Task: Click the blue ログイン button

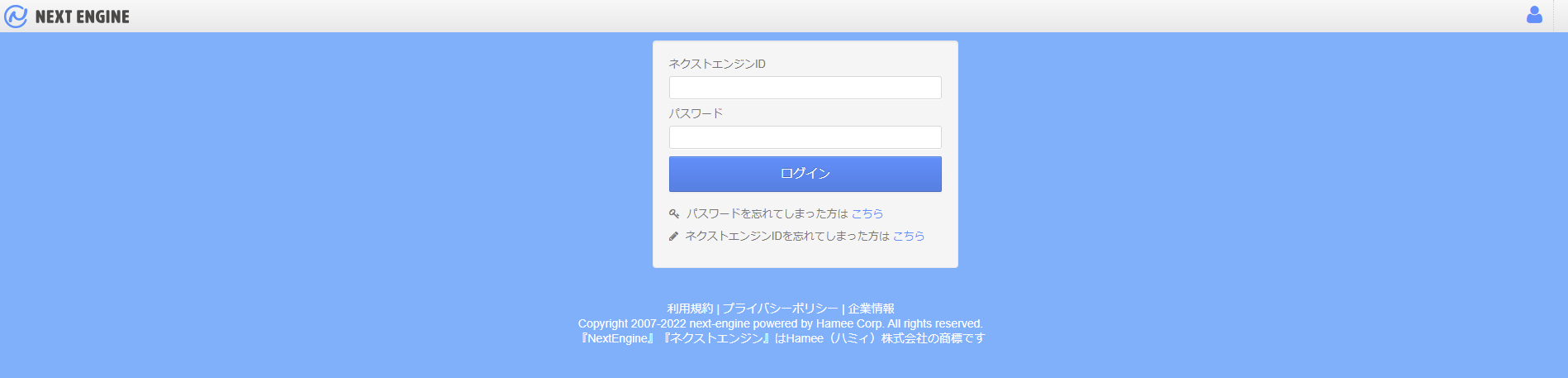Action: point(805,174)
